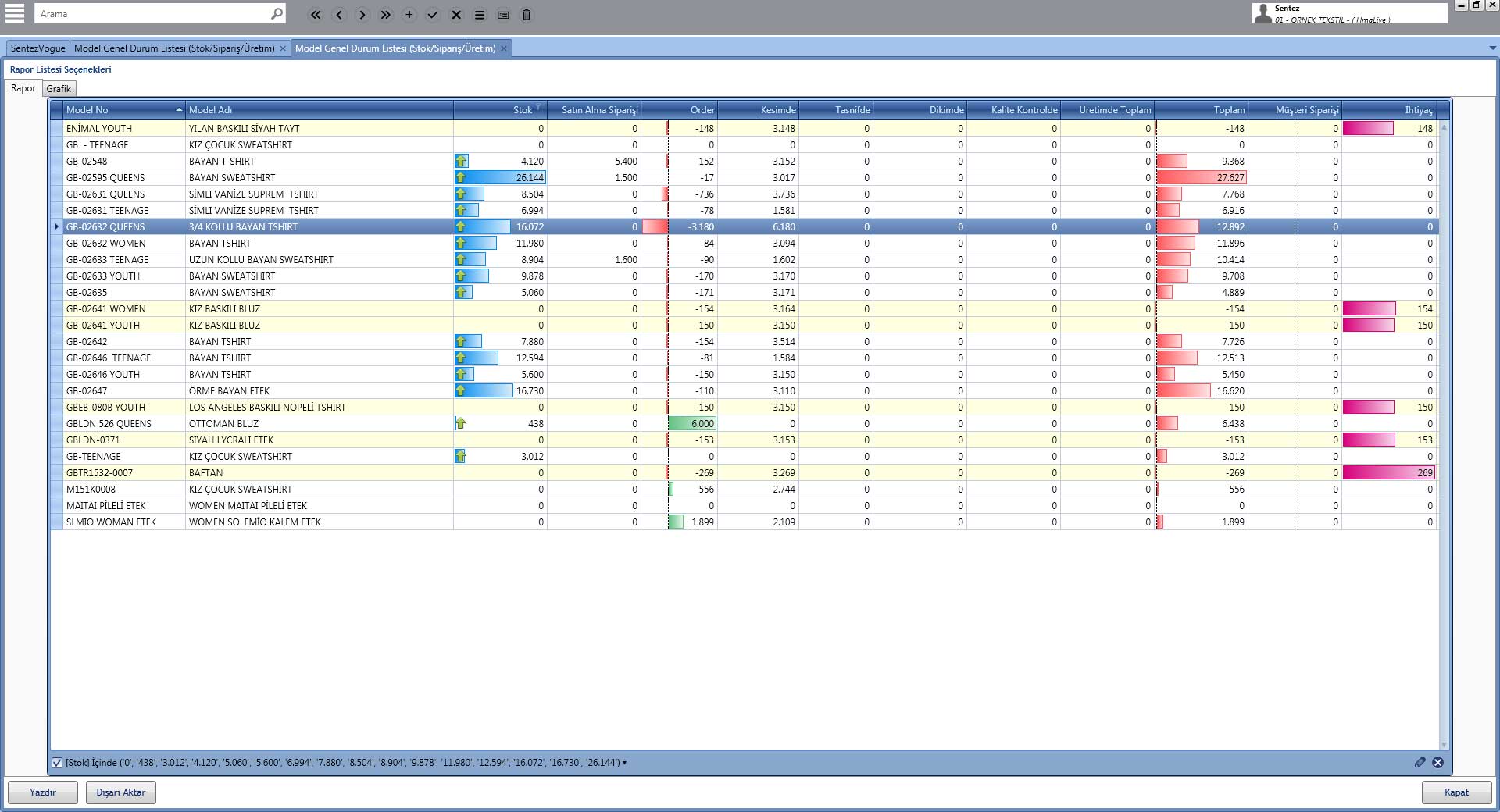Toggle the [Stok] filter checkbox
The height and width of the screenshot is (812, 1500).
click(x=57, y=763)
